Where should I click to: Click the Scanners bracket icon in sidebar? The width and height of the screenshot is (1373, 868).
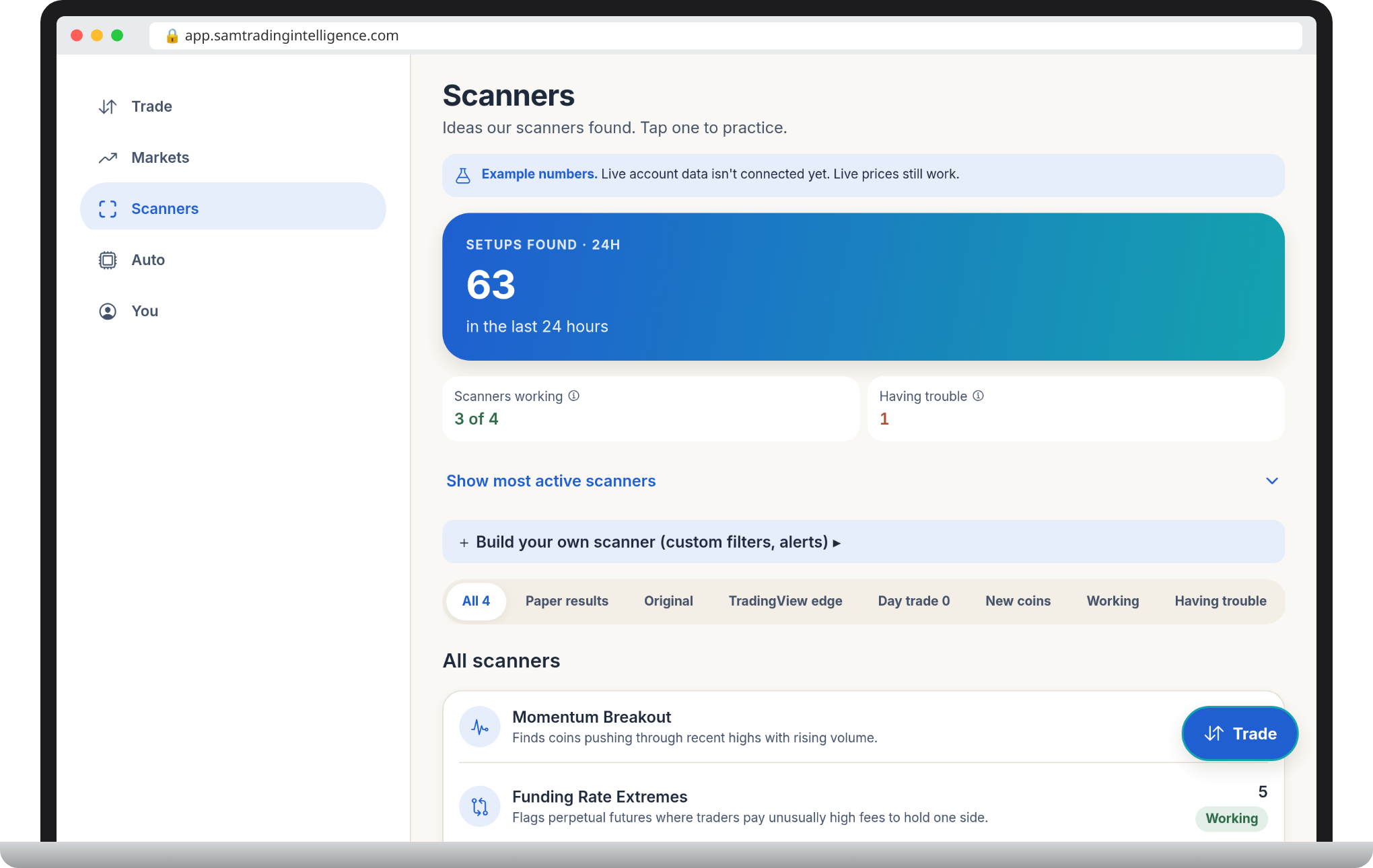pyautogui.click(x=108, y=209)
